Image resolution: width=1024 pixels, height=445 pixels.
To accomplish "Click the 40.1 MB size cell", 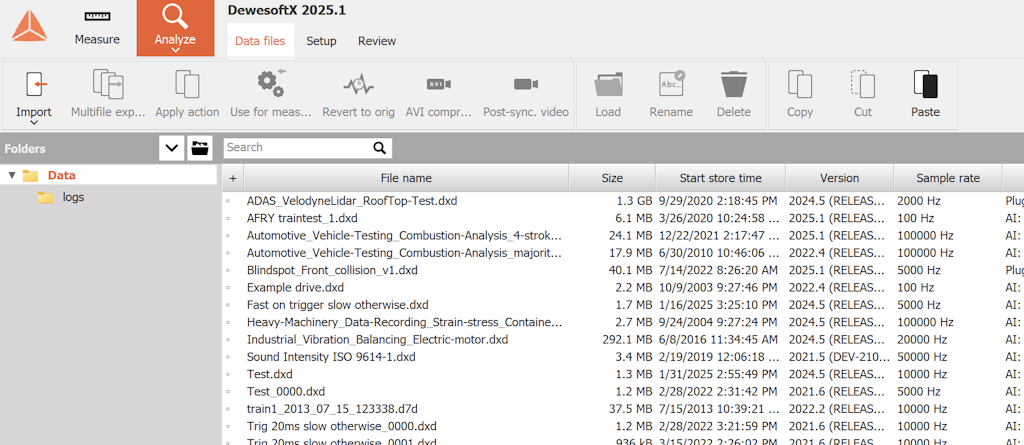I will [x=630, y=270].
